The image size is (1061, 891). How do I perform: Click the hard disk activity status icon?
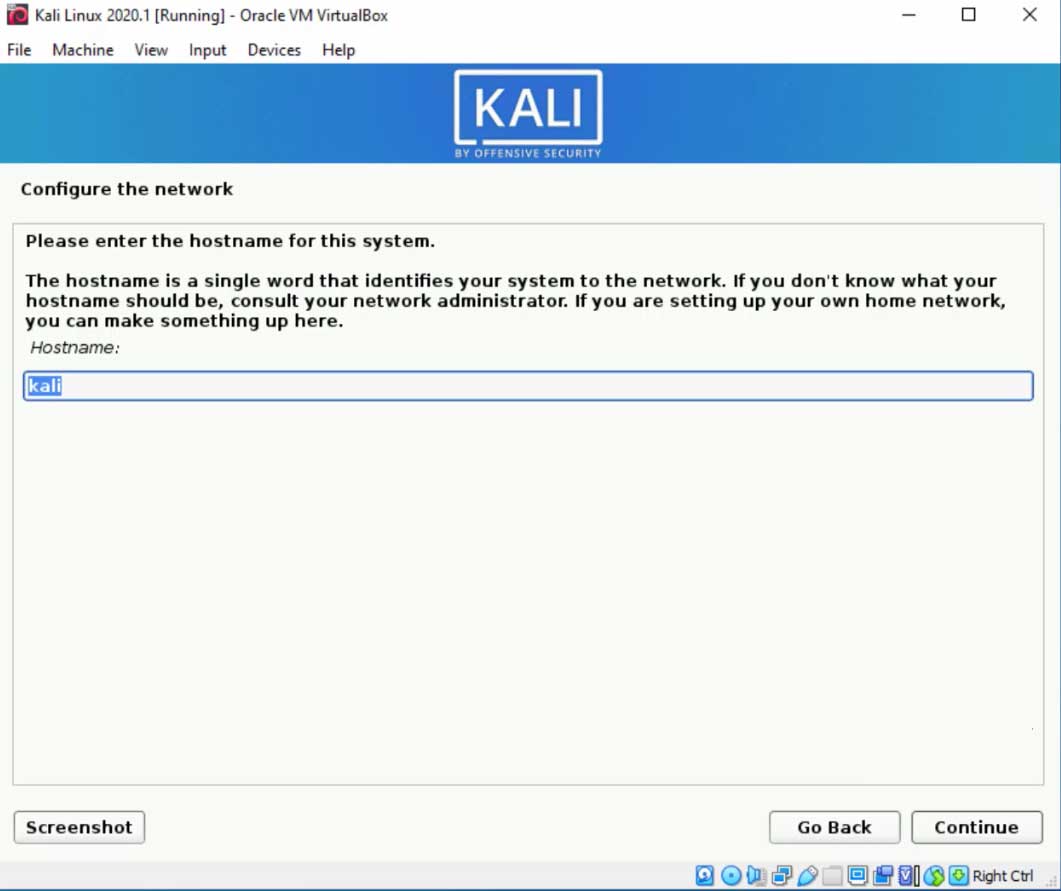tap(704, 875)
